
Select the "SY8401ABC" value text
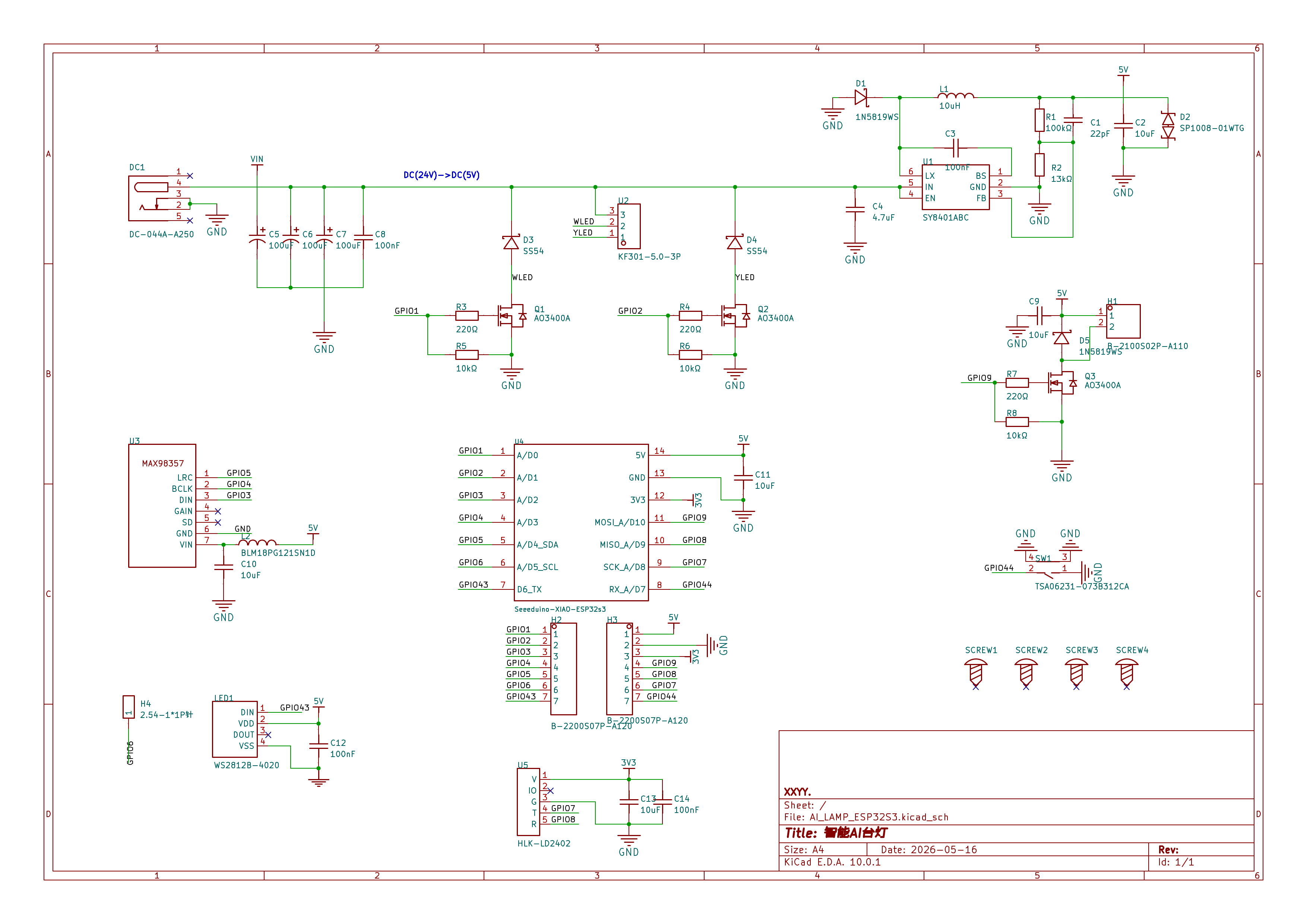pyautogui.click(x=946, y=218)
